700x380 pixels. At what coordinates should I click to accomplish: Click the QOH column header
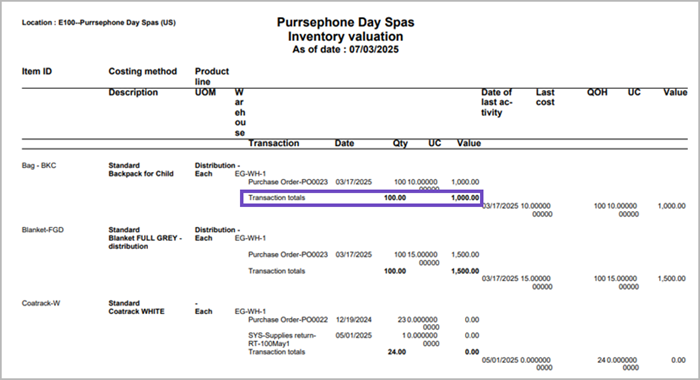pyautogui.click(x=597, y=92)
